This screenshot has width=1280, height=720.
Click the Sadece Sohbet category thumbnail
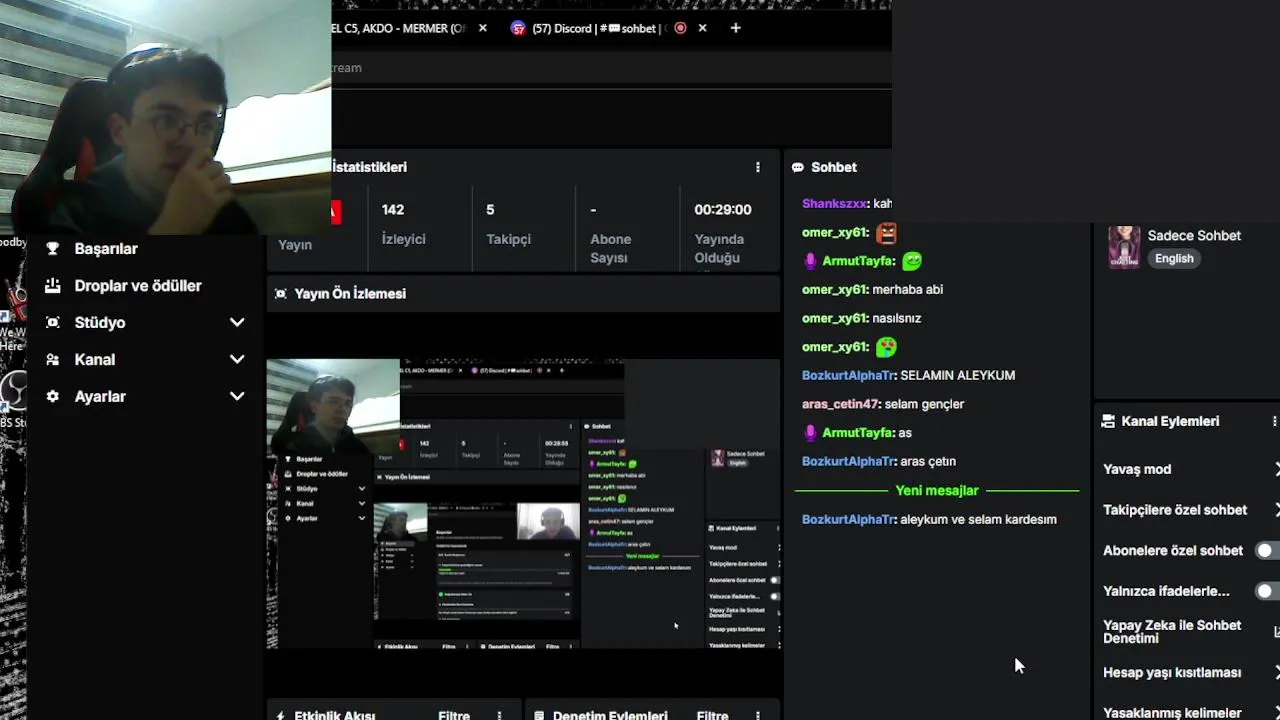(1124, 247)
